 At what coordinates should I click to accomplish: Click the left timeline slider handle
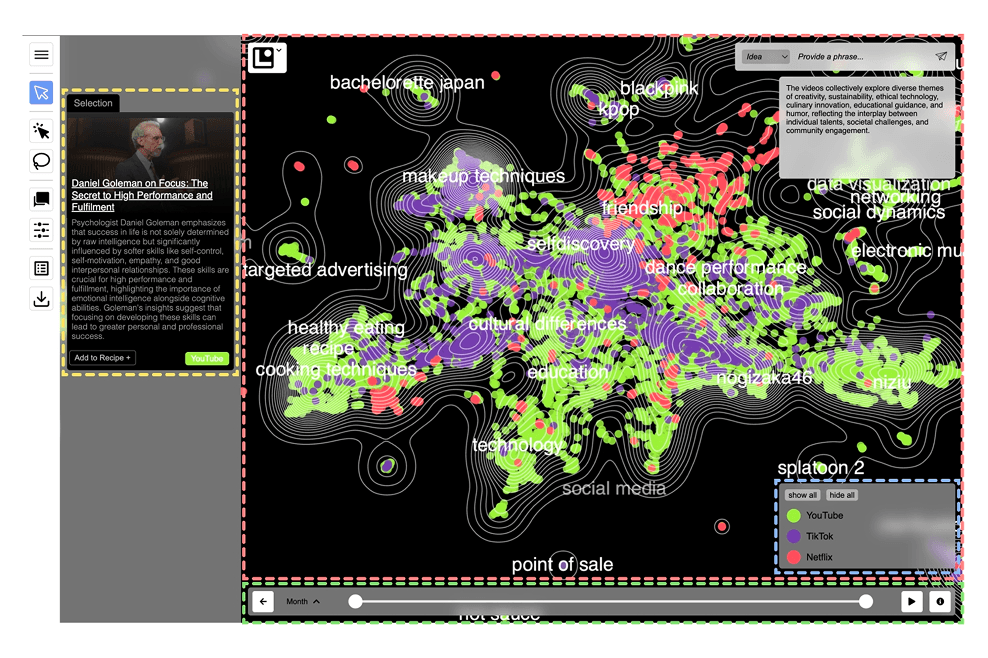pos(356,602)
